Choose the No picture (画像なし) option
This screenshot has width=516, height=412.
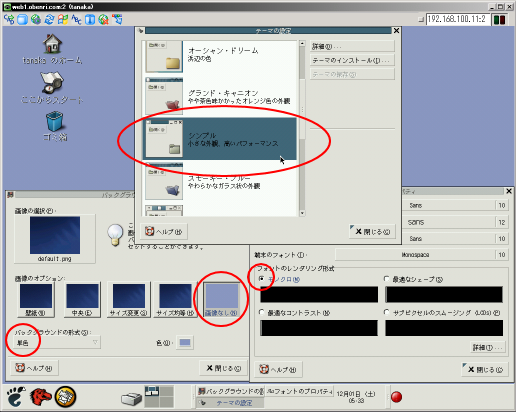pyautogui.click(x=221, y=299)
